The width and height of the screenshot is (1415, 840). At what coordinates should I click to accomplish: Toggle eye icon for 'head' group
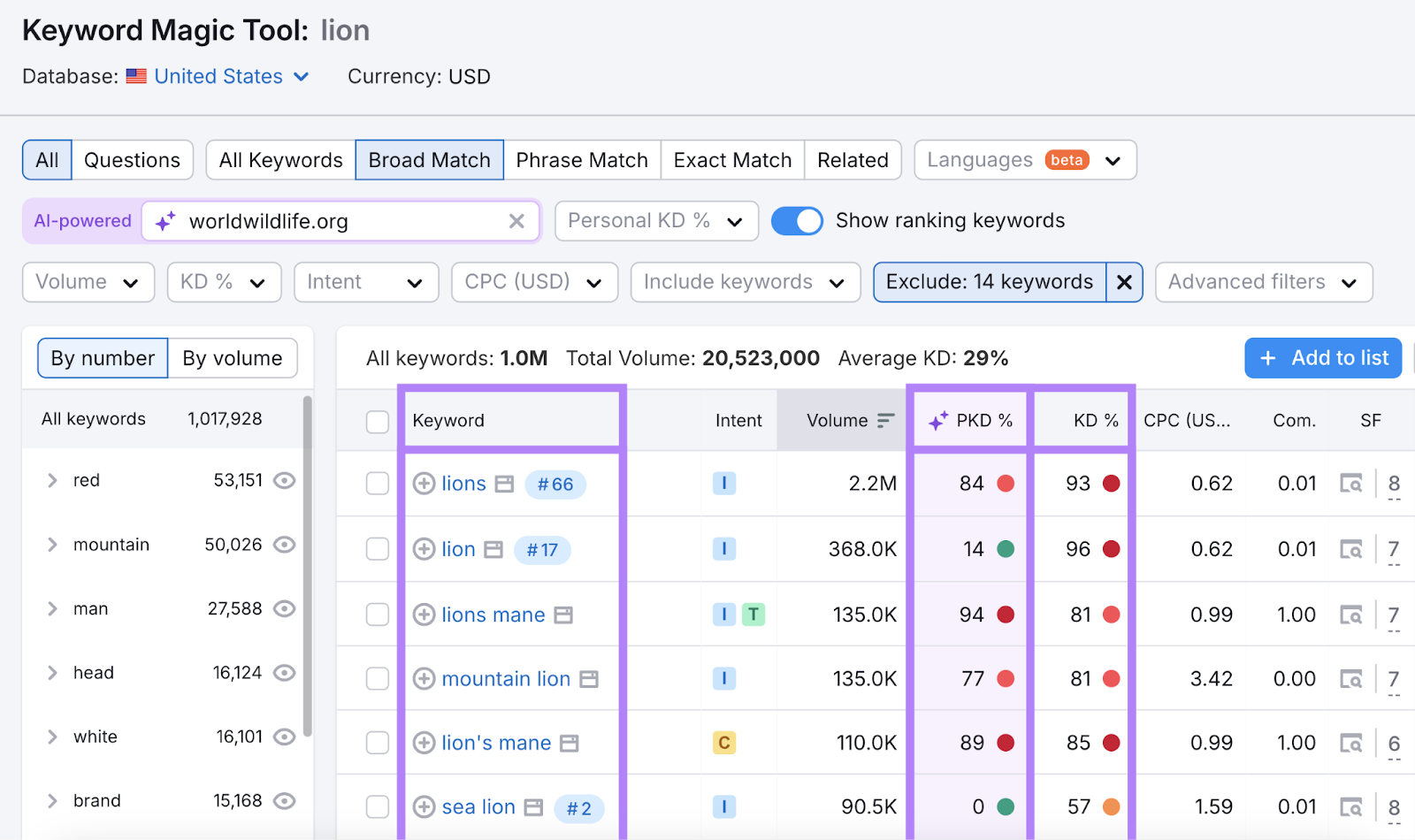pos(284,673)
